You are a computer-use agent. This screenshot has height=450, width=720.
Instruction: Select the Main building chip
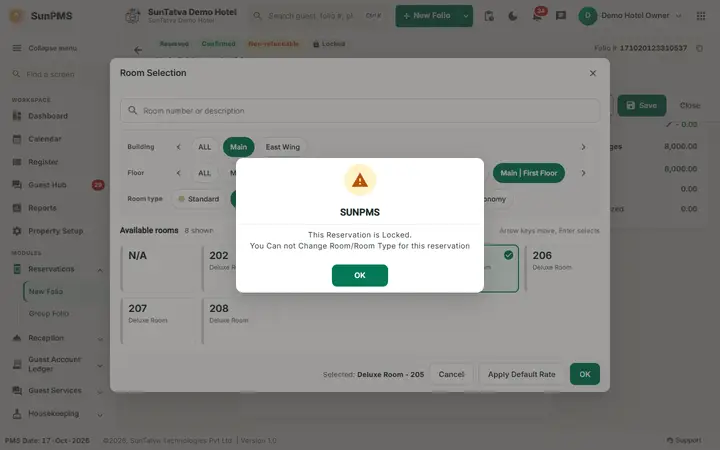click(238, 147)
